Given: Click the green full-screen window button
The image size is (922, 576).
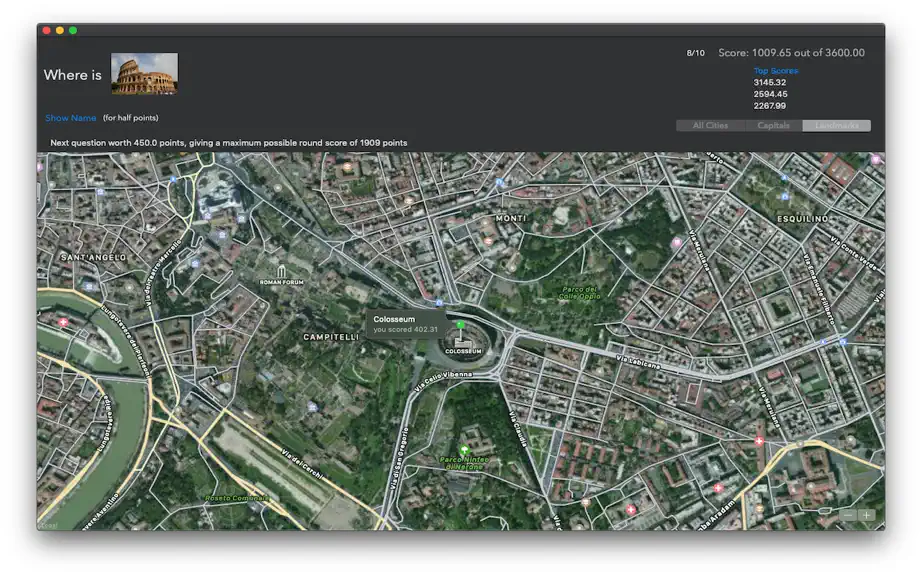Looking at the screenshot, I should (73, 30).
